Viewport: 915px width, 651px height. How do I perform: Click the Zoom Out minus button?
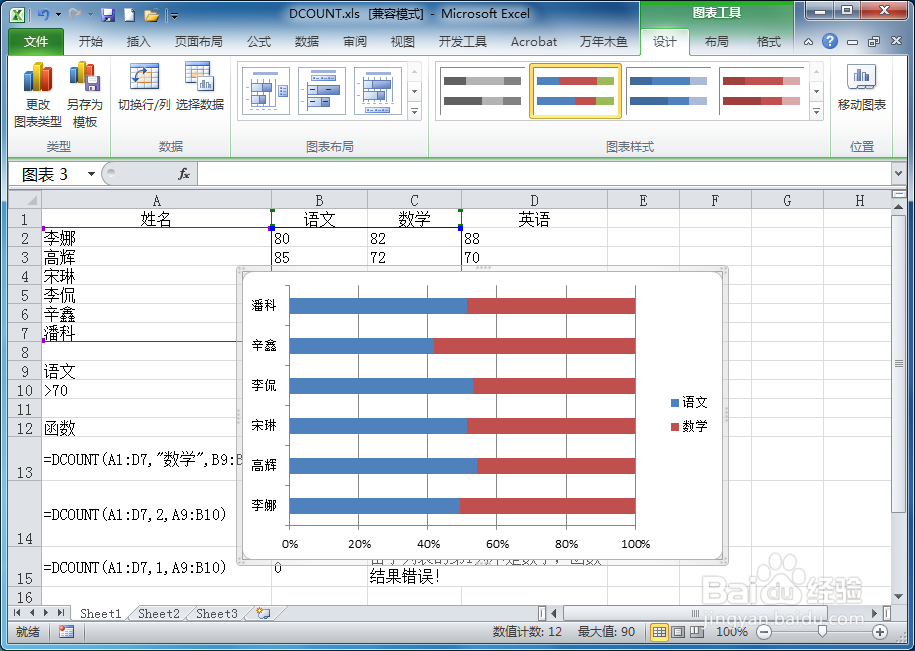click(x=764, y=632)
